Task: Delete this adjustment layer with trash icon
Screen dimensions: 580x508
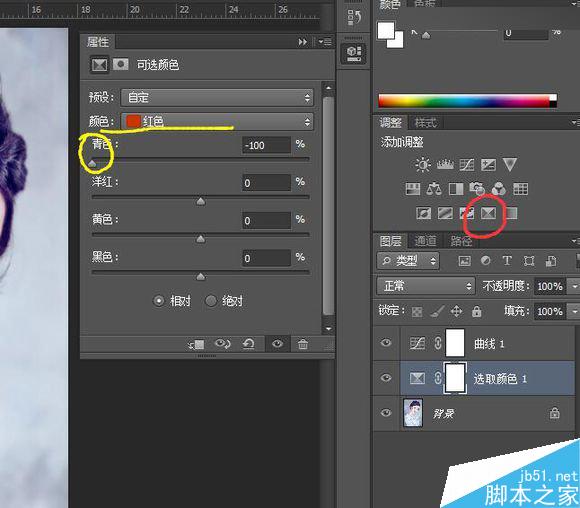Action: pyautogui.click(x=303, y=344)
